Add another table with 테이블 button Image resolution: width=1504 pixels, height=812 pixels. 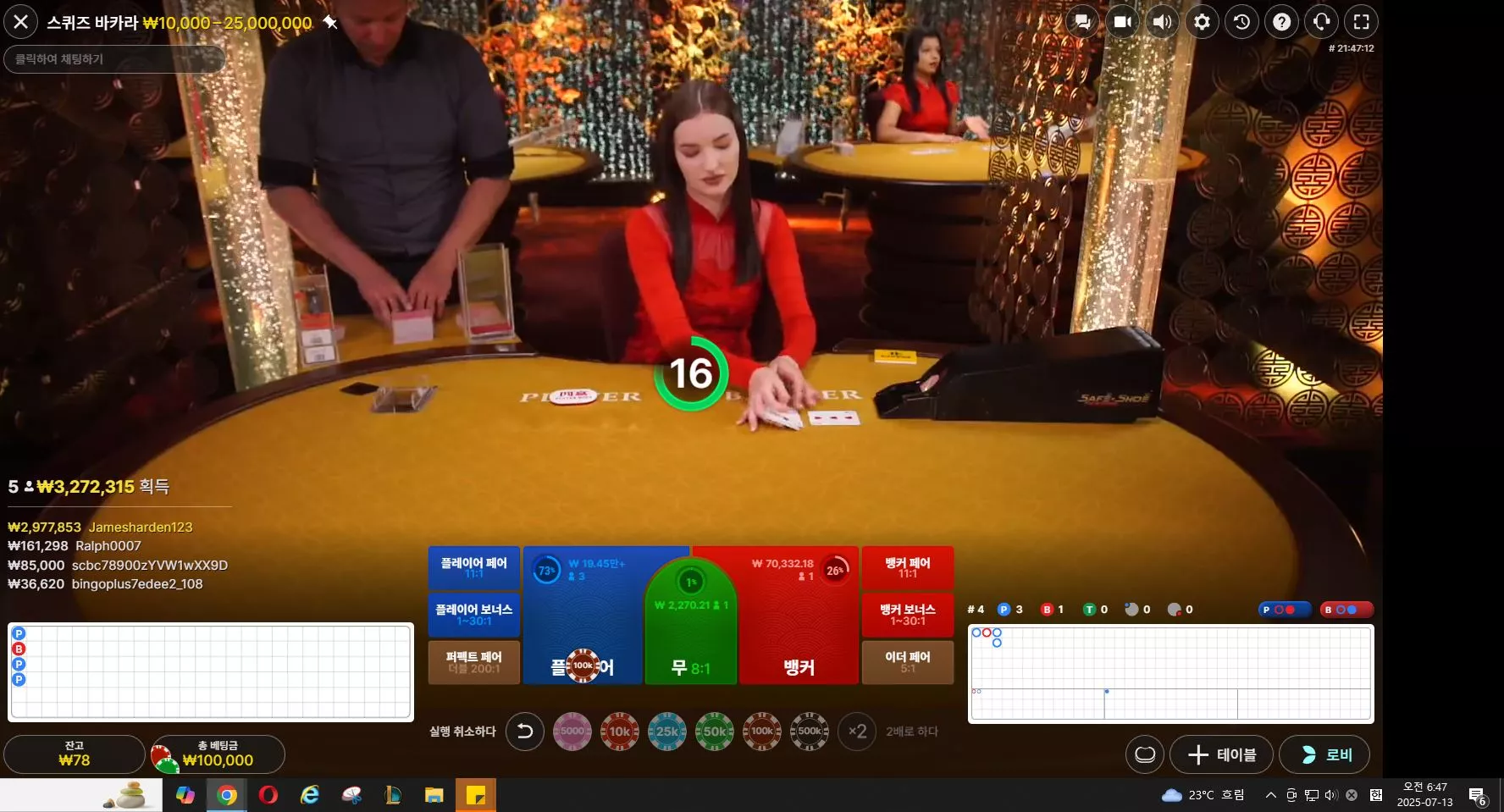tap(1221, 754)
